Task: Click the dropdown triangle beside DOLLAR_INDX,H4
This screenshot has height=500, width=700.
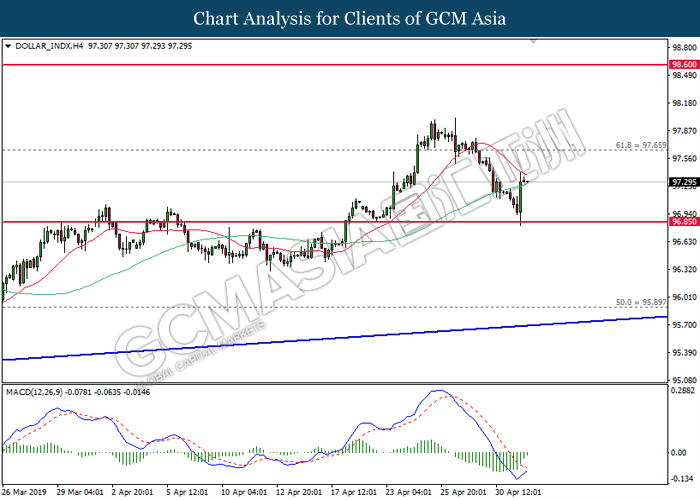Action: [8, 46]
